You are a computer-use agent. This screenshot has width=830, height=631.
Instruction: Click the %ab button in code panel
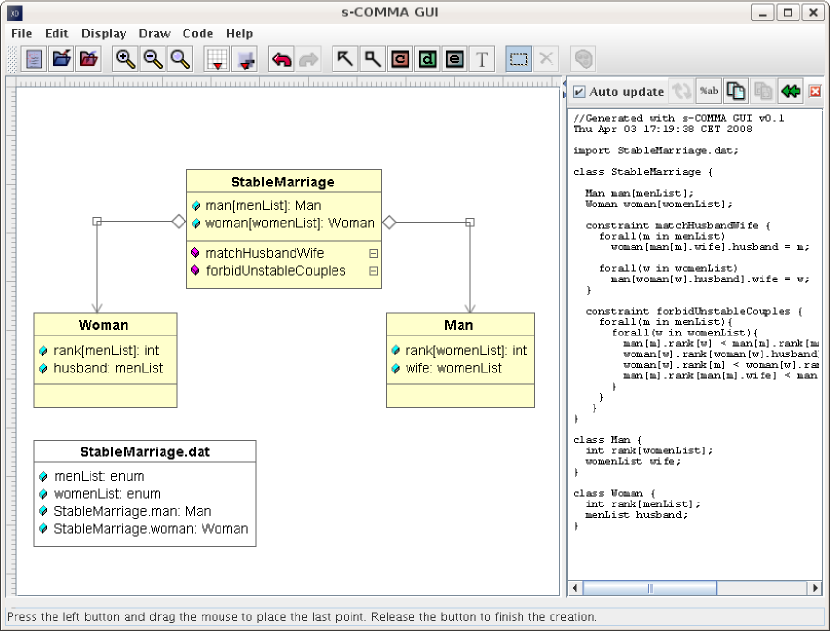709,91
